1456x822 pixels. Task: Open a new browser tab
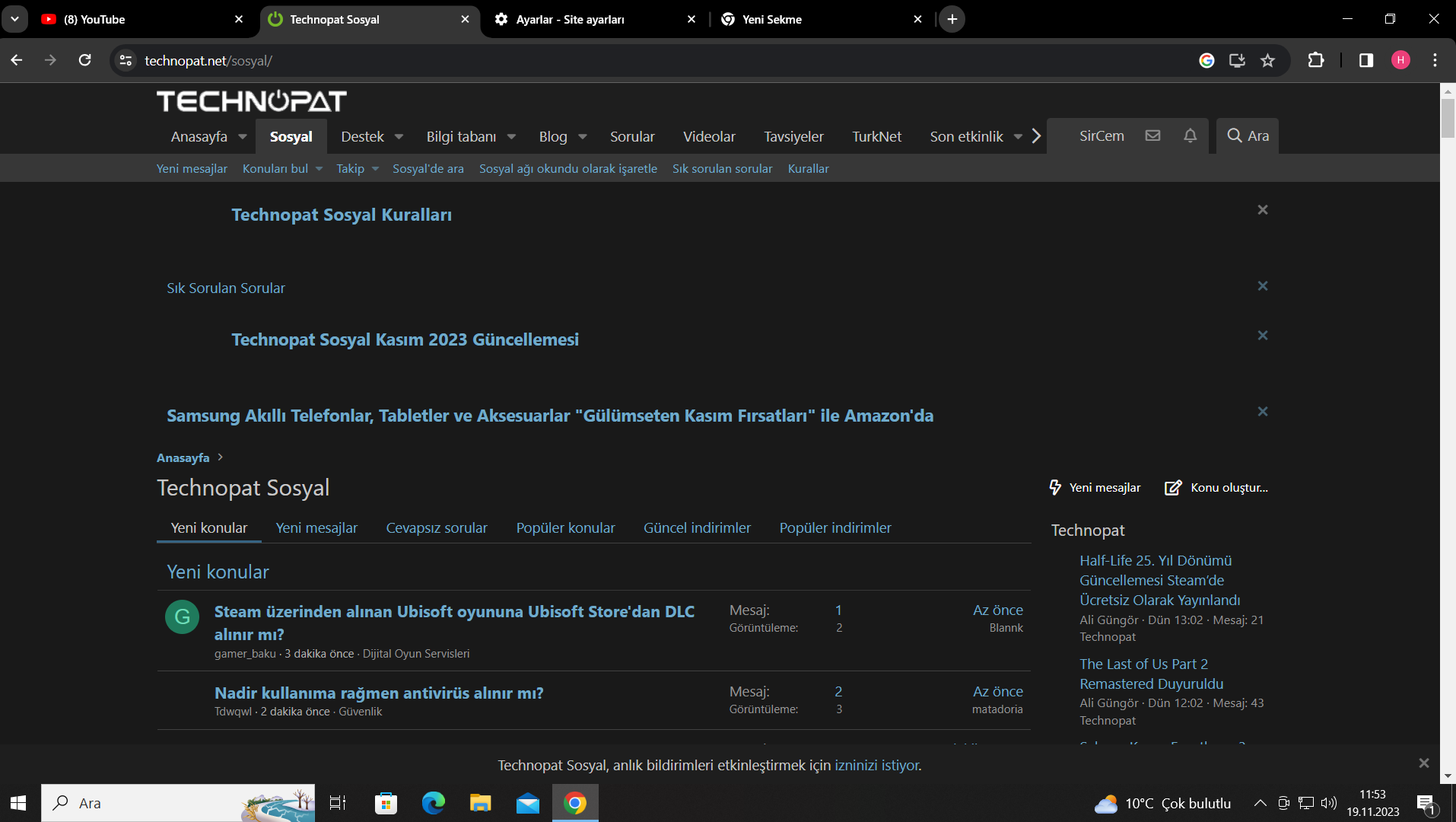point(952,19)
